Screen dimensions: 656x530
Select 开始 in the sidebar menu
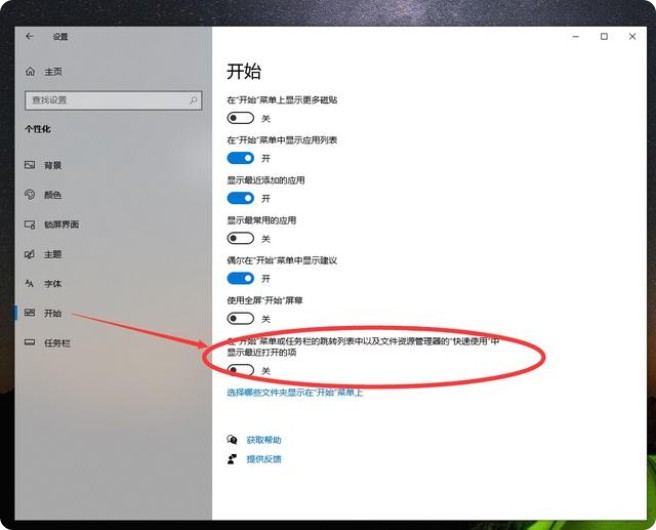pyautogui.click(x=52, y=313)
